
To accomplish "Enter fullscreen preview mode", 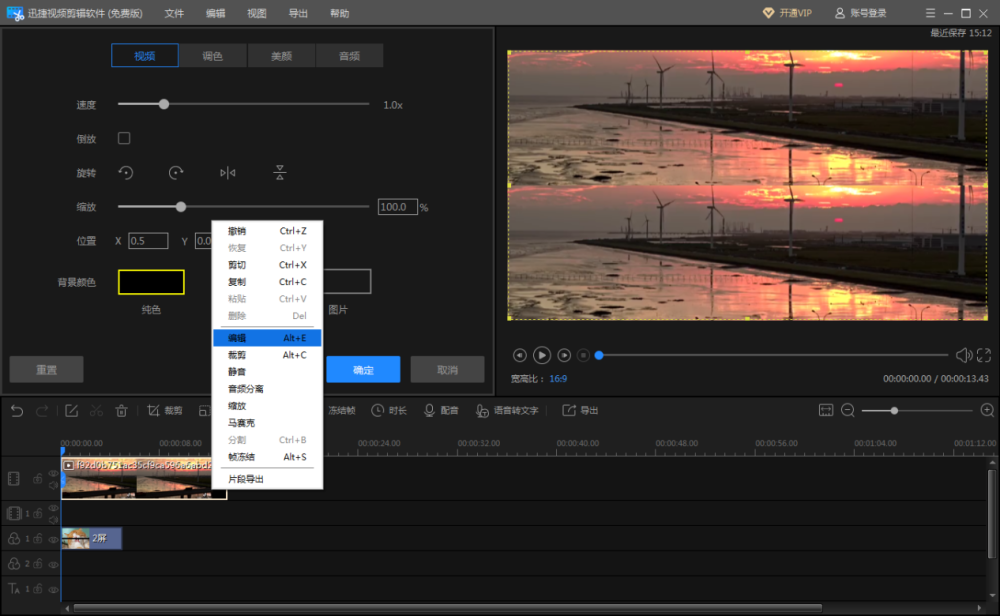I will tap(984, 355).
